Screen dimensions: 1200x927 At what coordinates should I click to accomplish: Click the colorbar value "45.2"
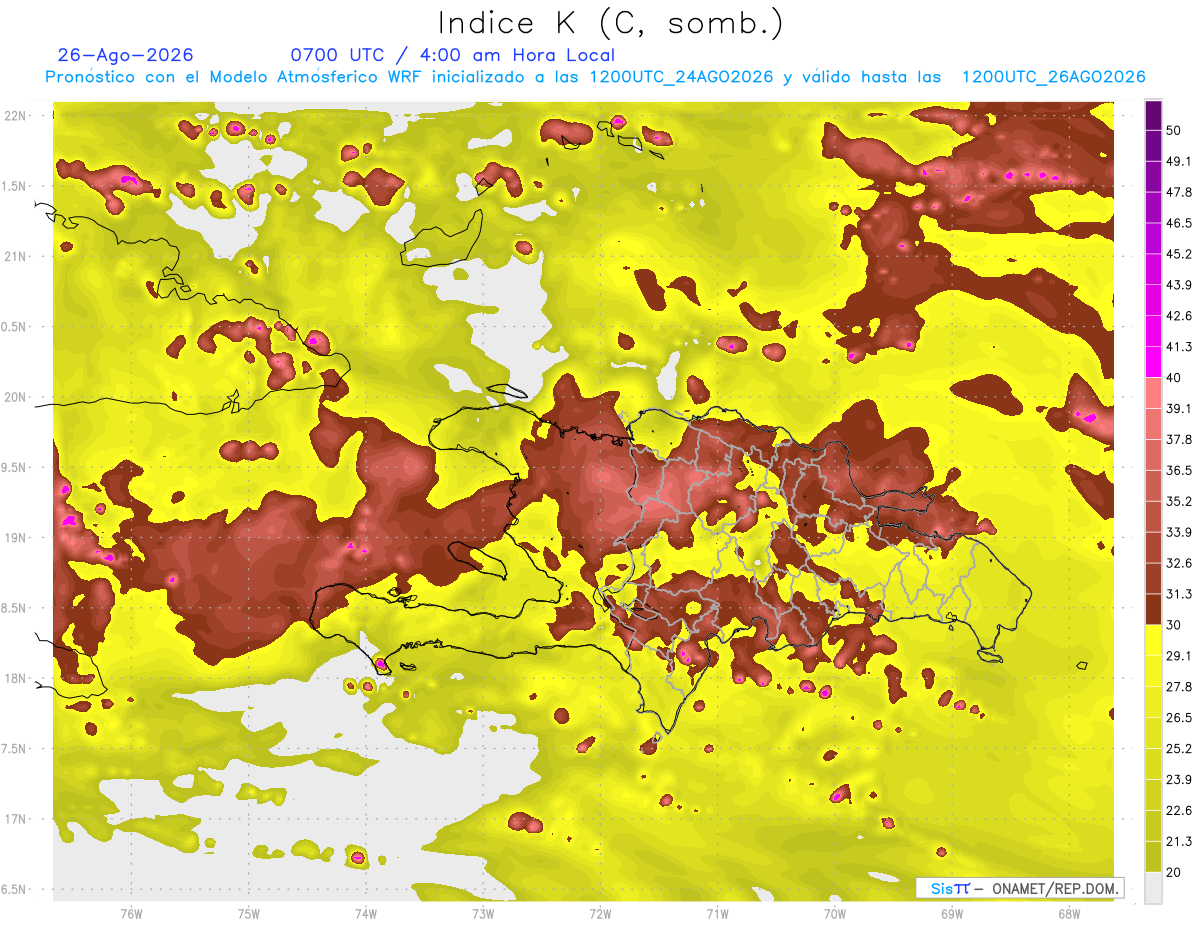click(1179, 254)
